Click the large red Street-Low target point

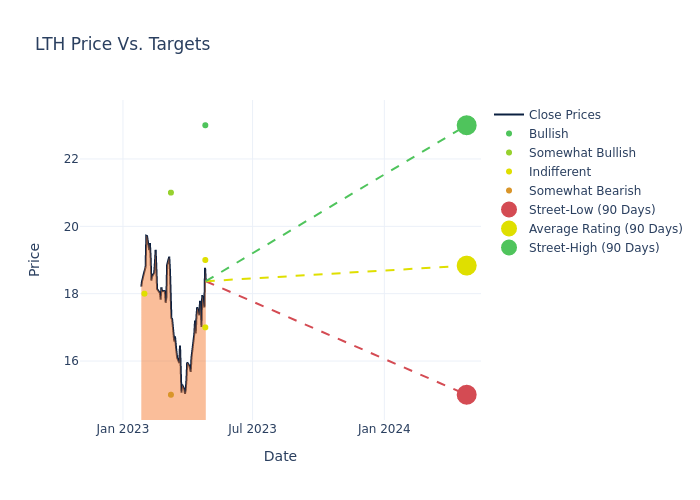pyautogui.click(x=466, y=395)
